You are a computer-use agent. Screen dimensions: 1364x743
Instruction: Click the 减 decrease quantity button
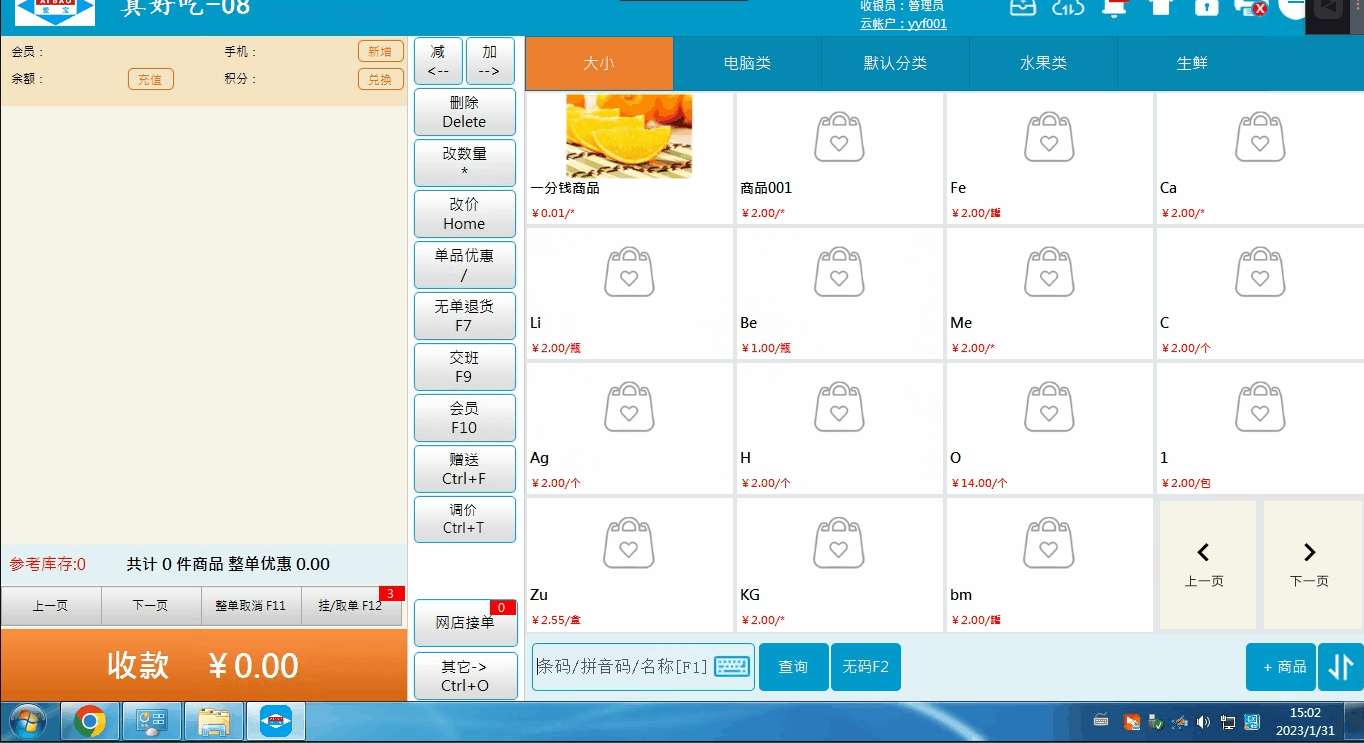[x=438, y=61]
